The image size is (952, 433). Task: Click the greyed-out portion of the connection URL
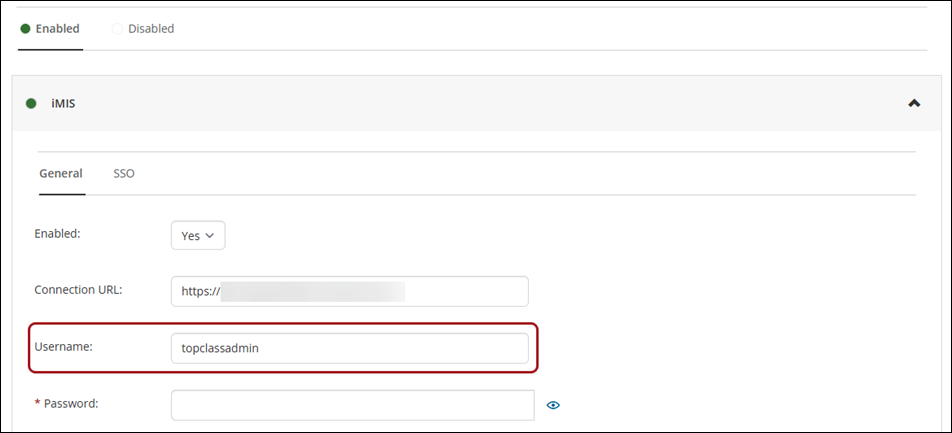(313, 291)
